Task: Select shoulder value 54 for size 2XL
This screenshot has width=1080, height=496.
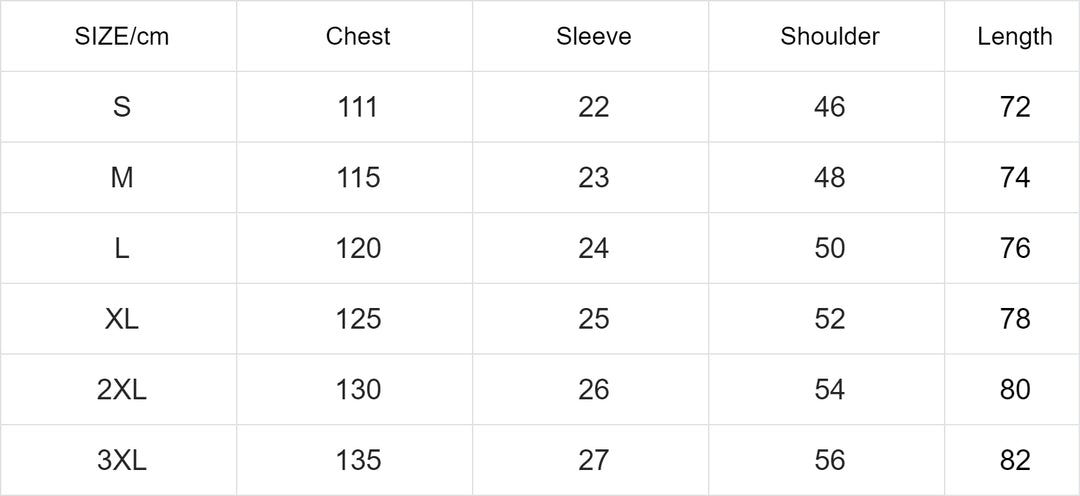Action: click(830, 390)
